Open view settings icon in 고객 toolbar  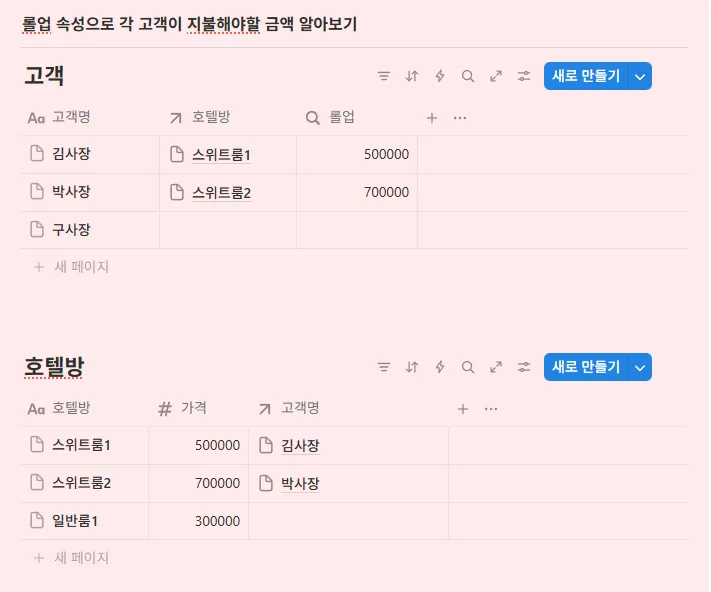point(524,76)
